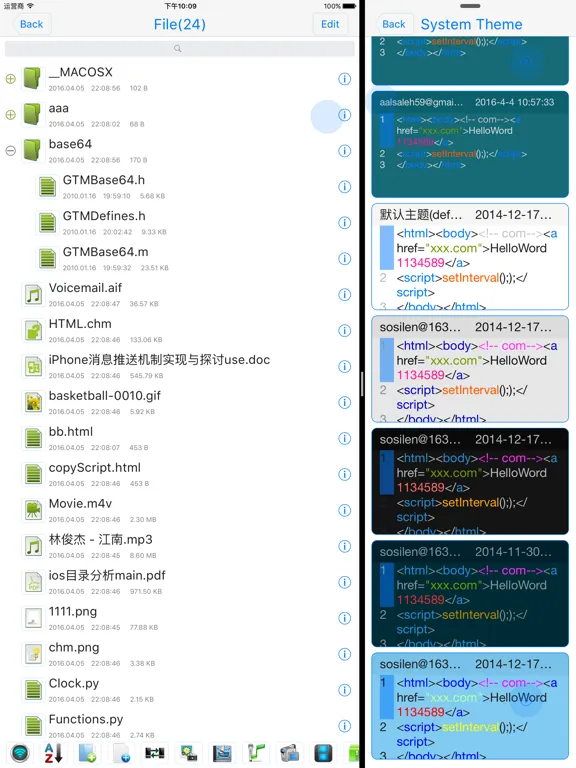
Task: Show info for Voicemail.aif
Action: pyautogui.click(x=345, y=294)
